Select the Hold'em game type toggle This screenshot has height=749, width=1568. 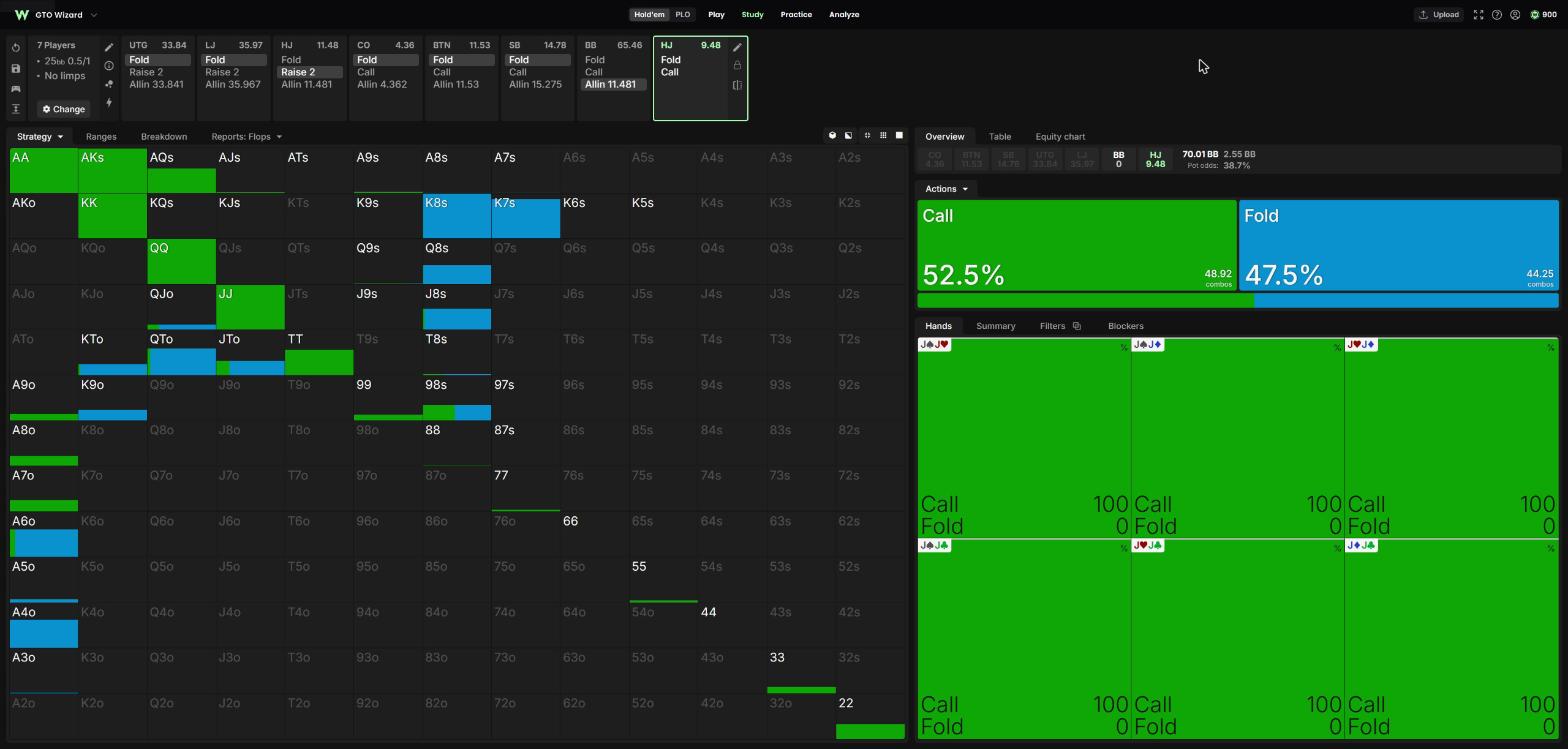click(x=649, y=15)
